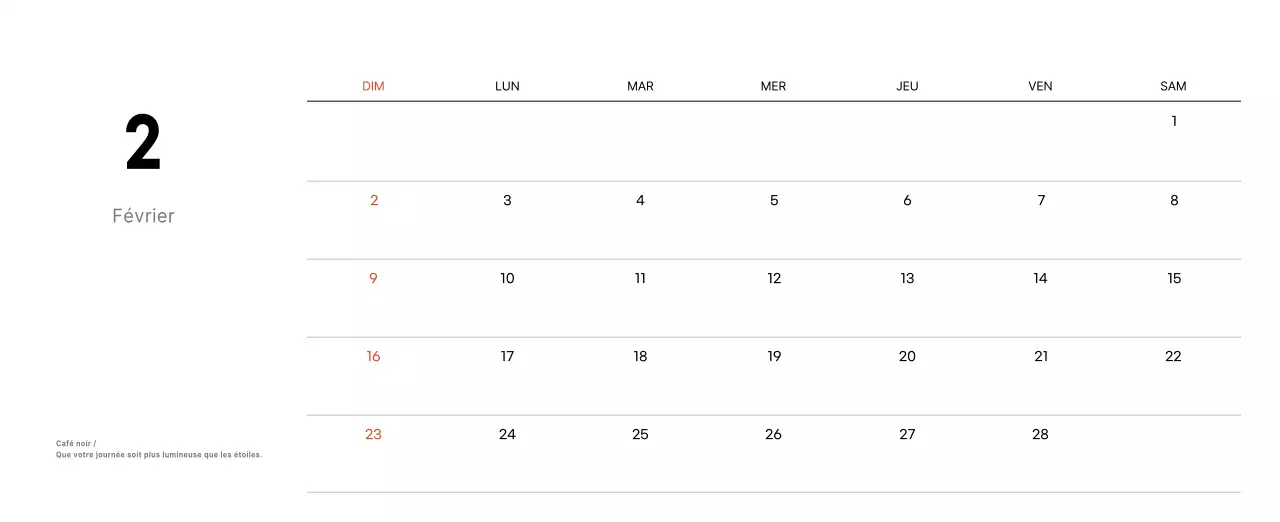Click the Février month label
The width and height of the screenshot is (1280, 522).
pos(143,216)
